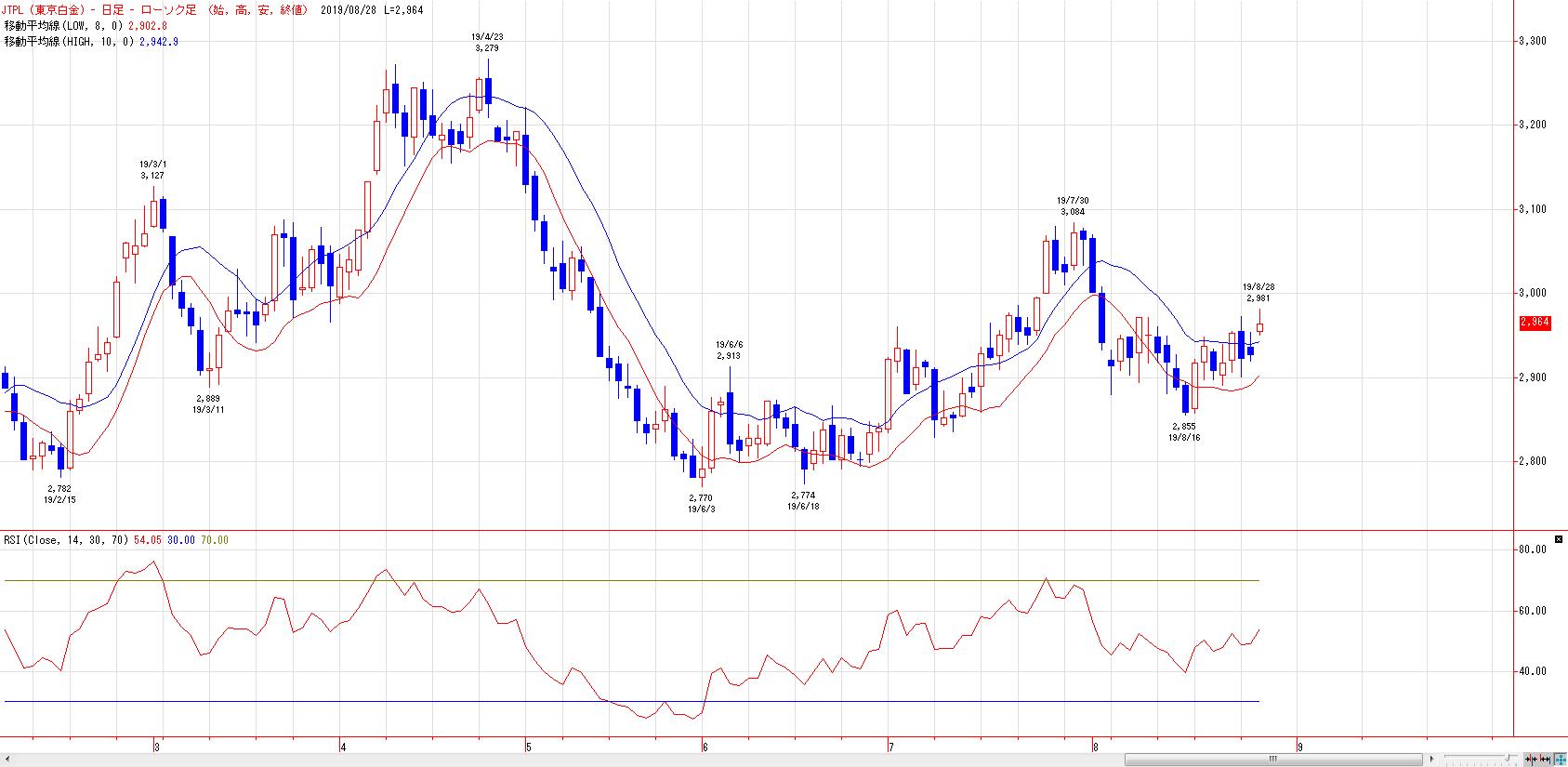Click the 2,889 19/3/11 low annotation

tap(208, 403)
